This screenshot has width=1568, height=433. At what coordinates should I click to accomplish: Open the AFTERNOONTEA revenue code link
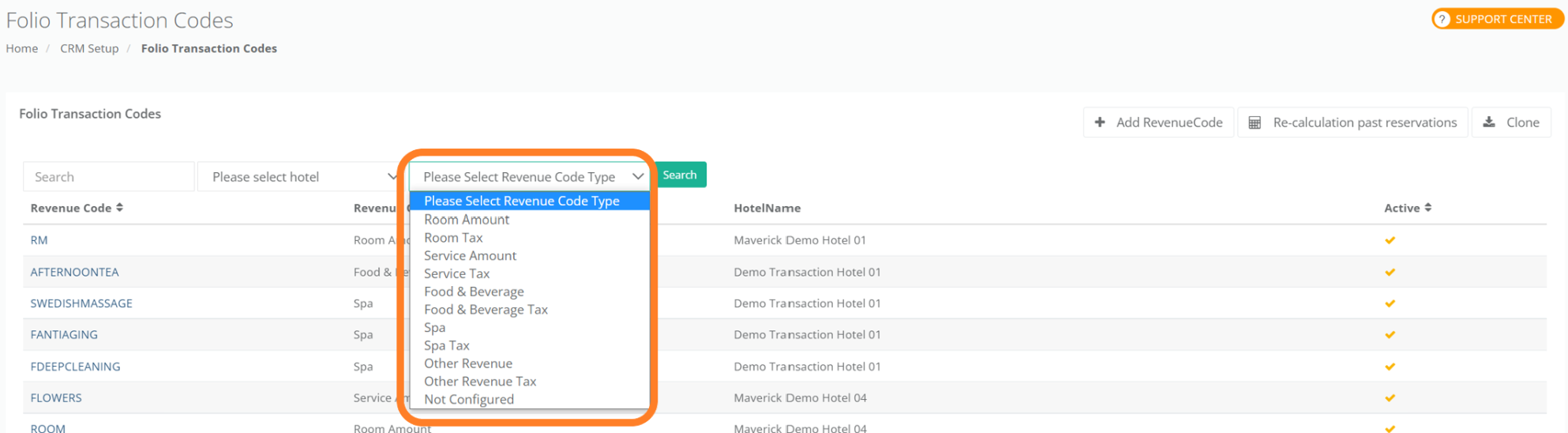75,272
